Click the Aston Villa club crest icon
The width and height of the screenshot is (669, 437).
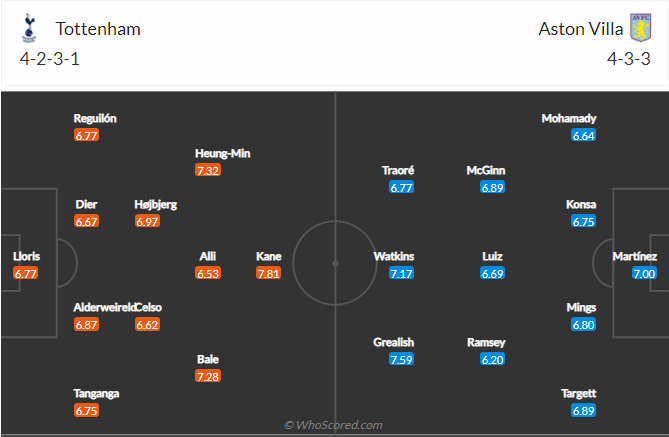pyautogui.click(x=640, y=28)
